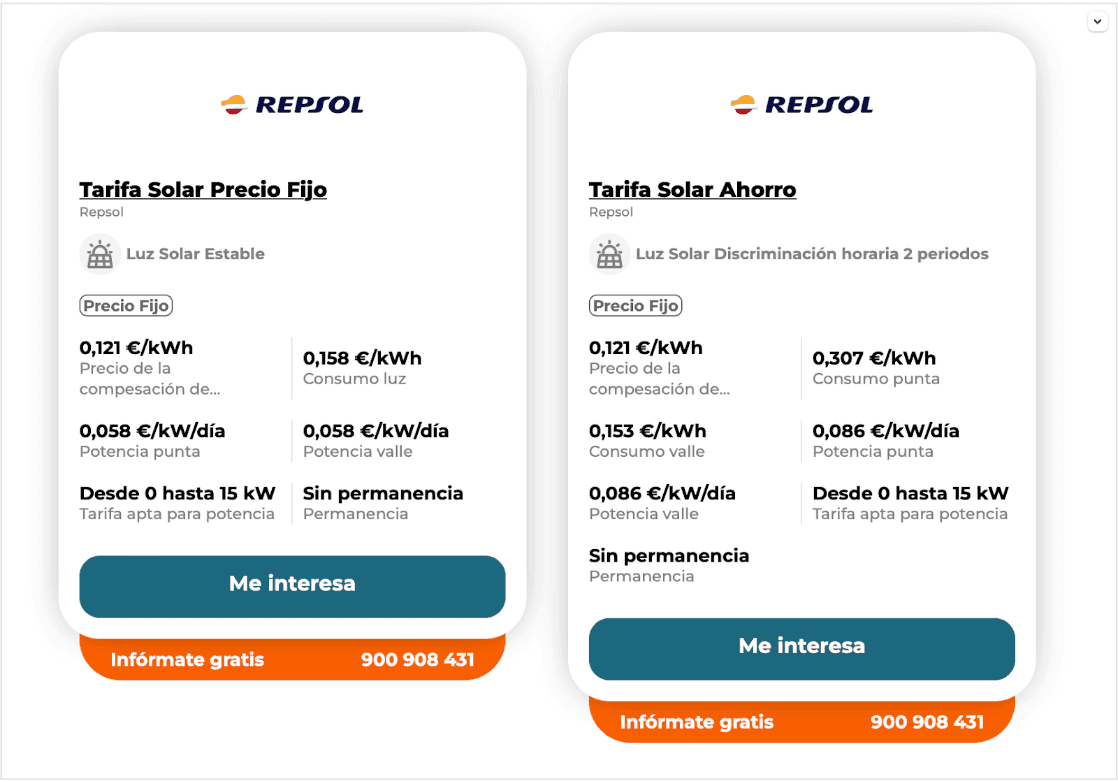Image resolution: width=1118 pixels, height=782 pixels.
Task: Call 900 908 431 under Precio Fijo card
Action: coord(417,660)
